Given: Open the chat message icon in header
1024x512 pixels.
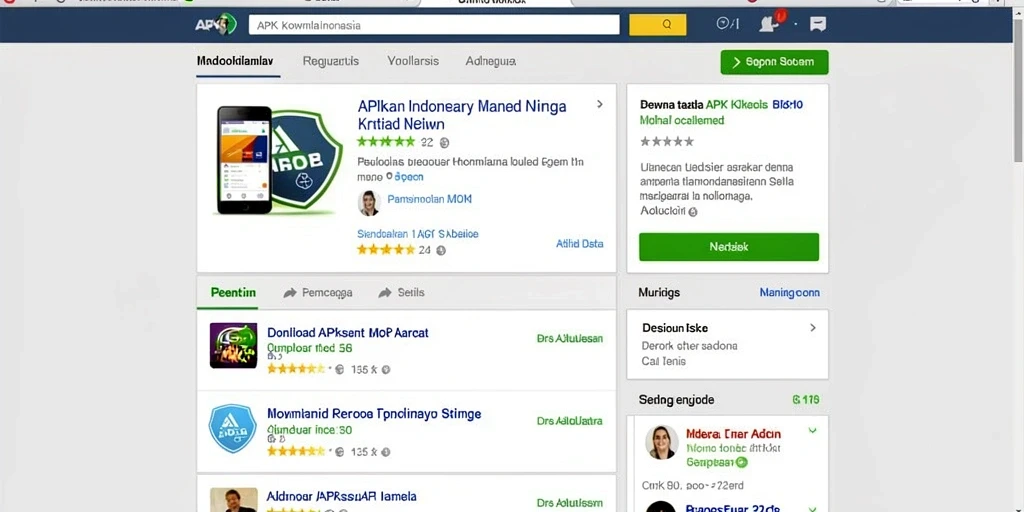Looking at the screenshot, I should (x=818, y=25).
